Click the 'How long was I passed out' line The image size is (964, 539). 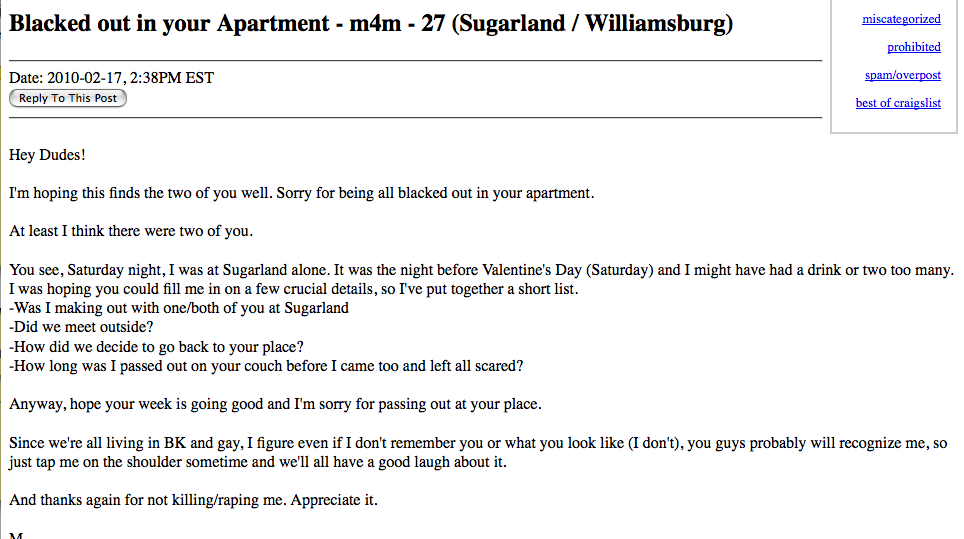(266, 366)
